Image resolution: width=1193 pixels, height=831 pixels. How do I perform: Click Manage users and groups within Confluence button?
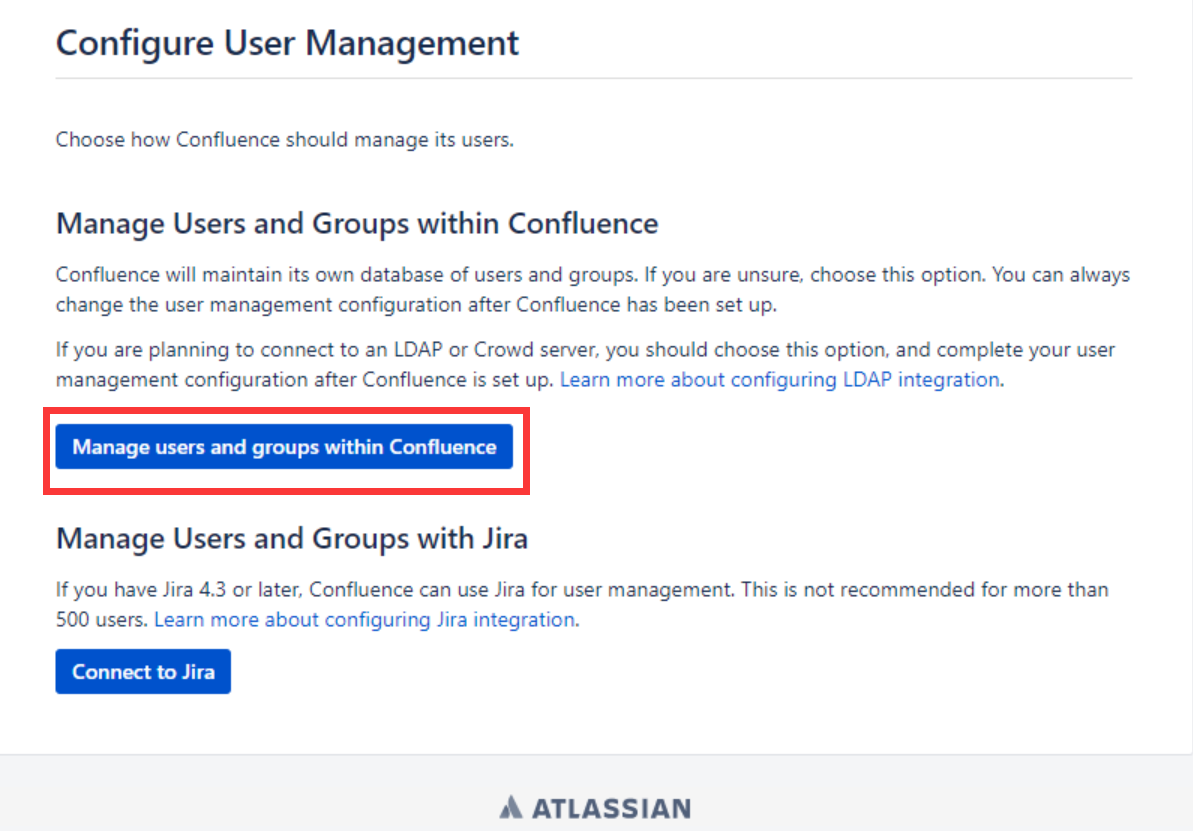284,447
